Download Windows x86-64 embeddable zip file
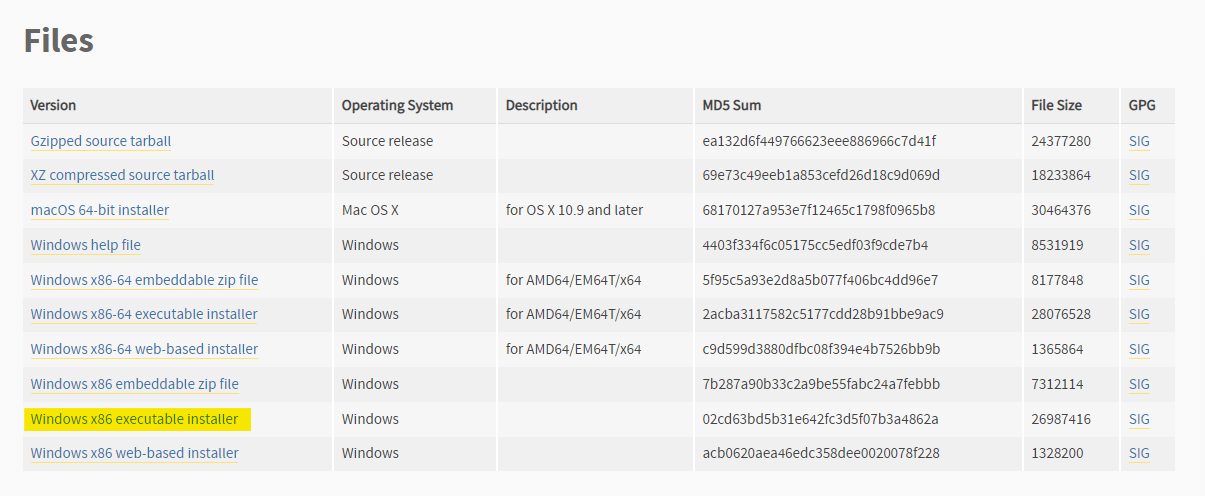This screenshot has width=1205, height=496. coord(145,280)
